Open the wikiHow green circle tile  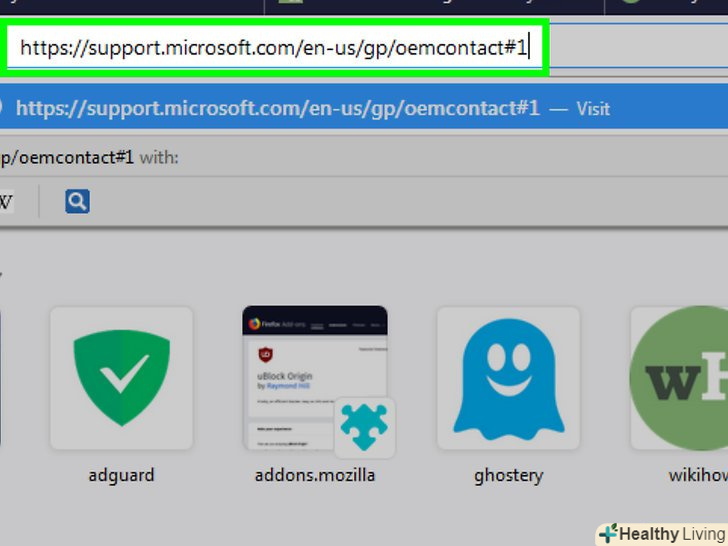coord(679,378)
